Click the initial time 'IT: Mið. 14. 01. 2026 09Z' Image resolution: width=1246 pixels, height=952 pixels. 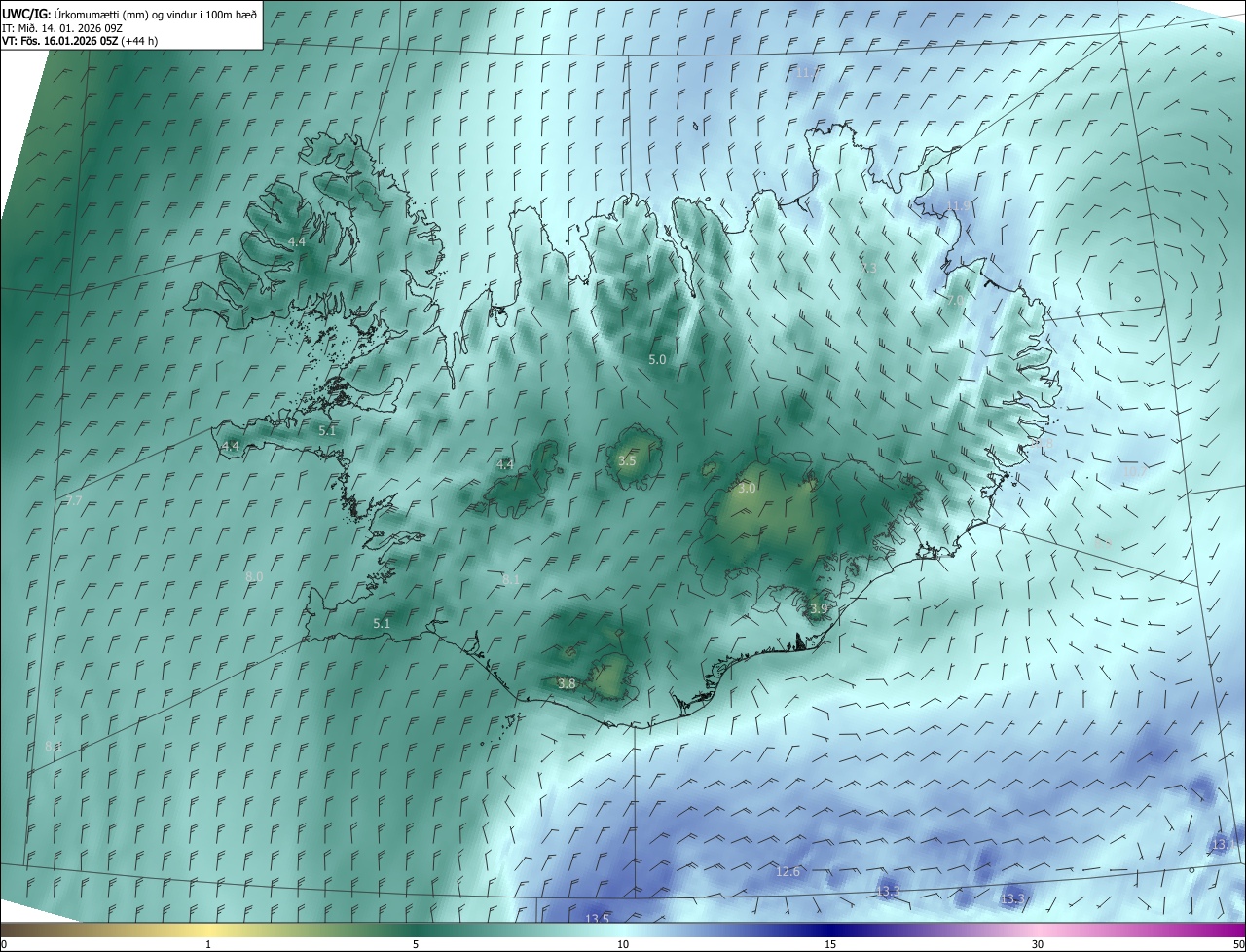point(62,27)
